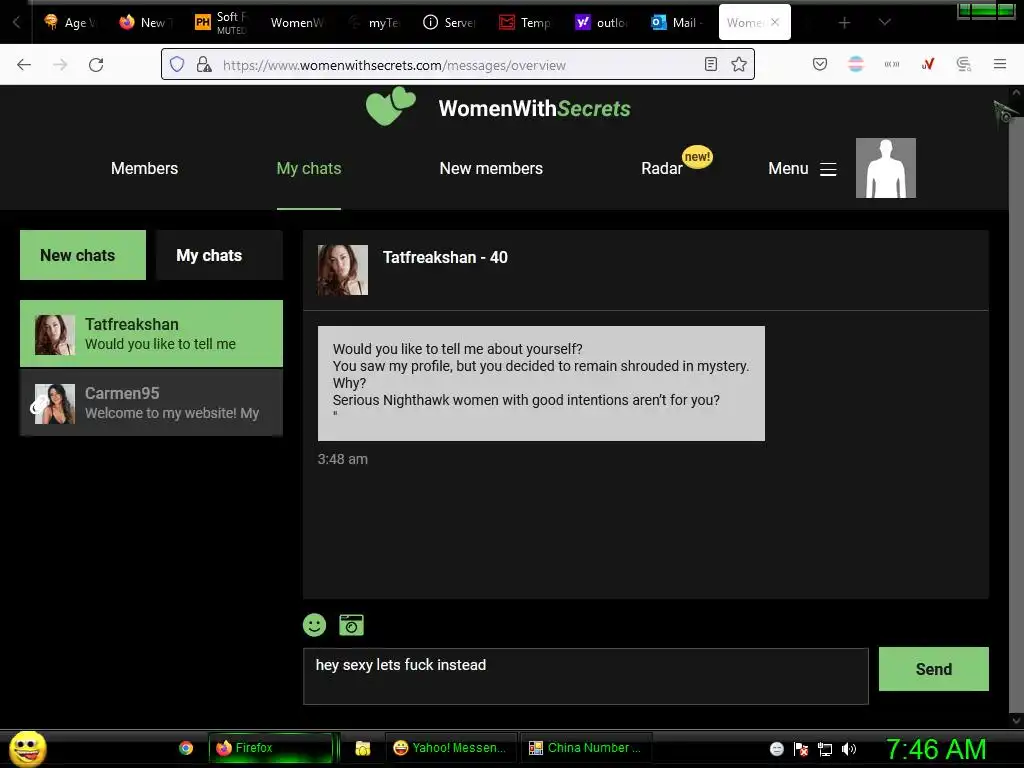Select the My chats list button
The height and width of the screenshot is (768, 1024).
[x=219, y=255]
